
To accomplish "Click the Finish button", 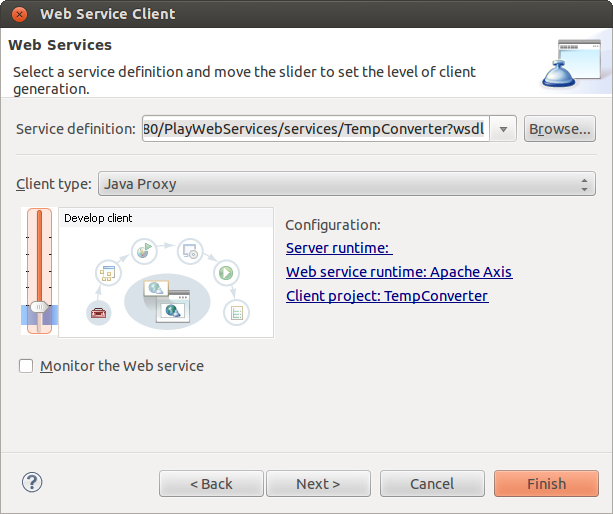I will click(546, 484).
